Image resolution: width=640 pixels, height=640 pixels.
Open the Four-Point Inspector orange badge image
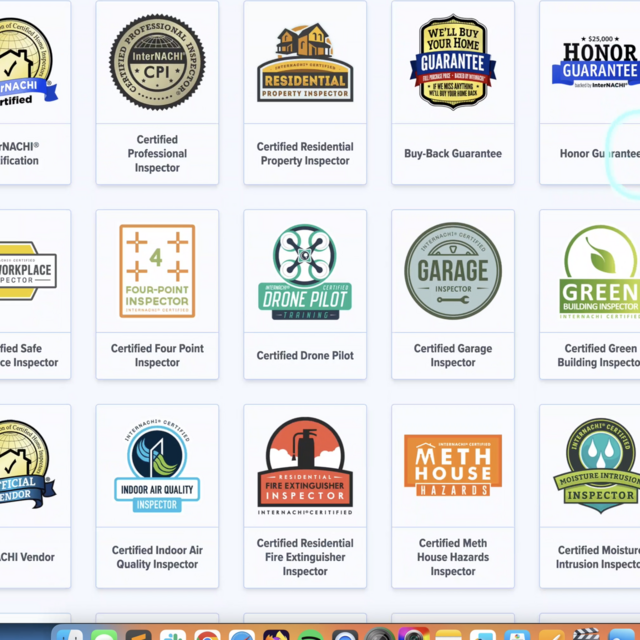click(157, 270)
